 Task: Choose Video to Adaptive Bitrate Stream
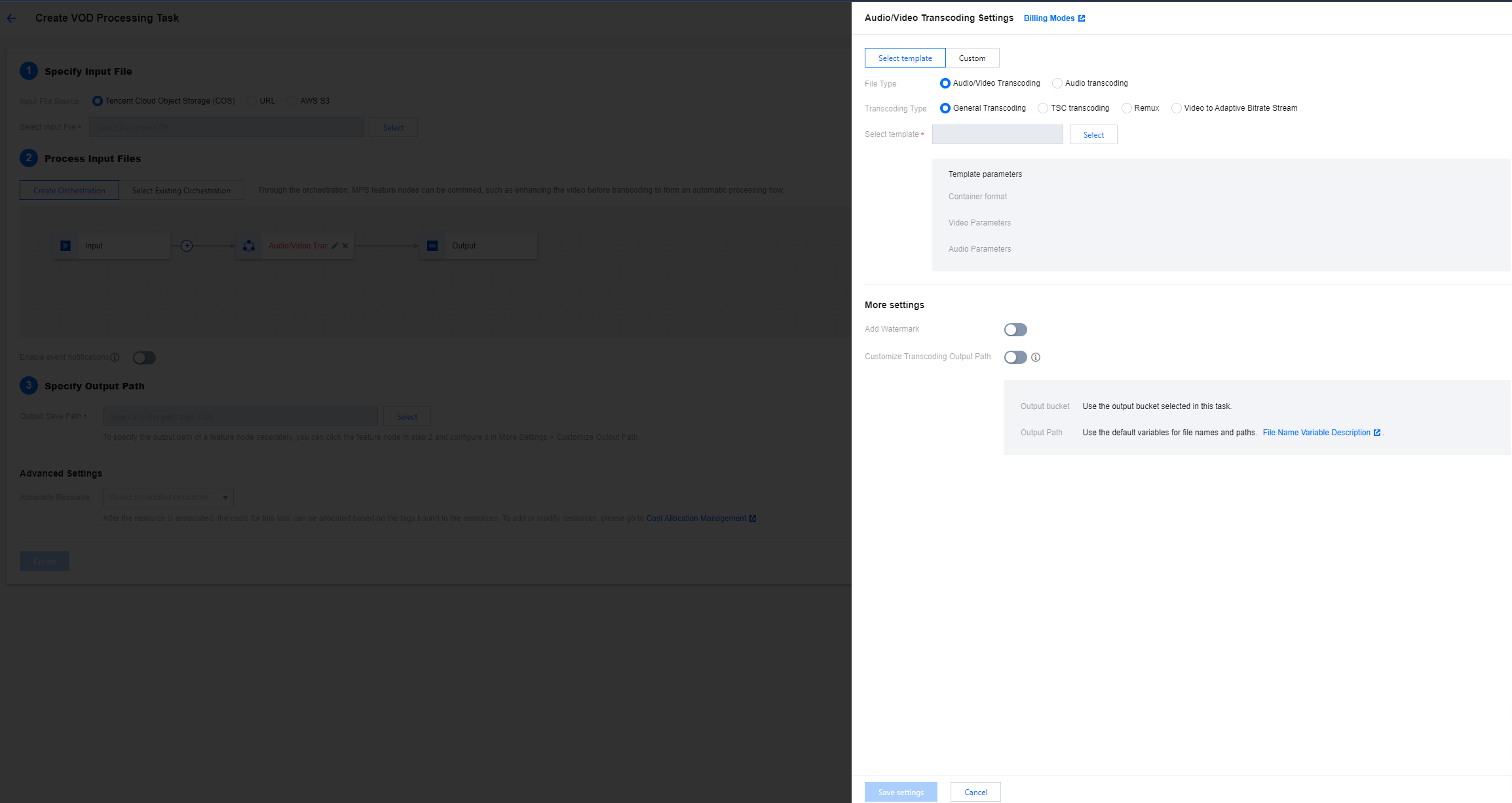click(1177, 108)
